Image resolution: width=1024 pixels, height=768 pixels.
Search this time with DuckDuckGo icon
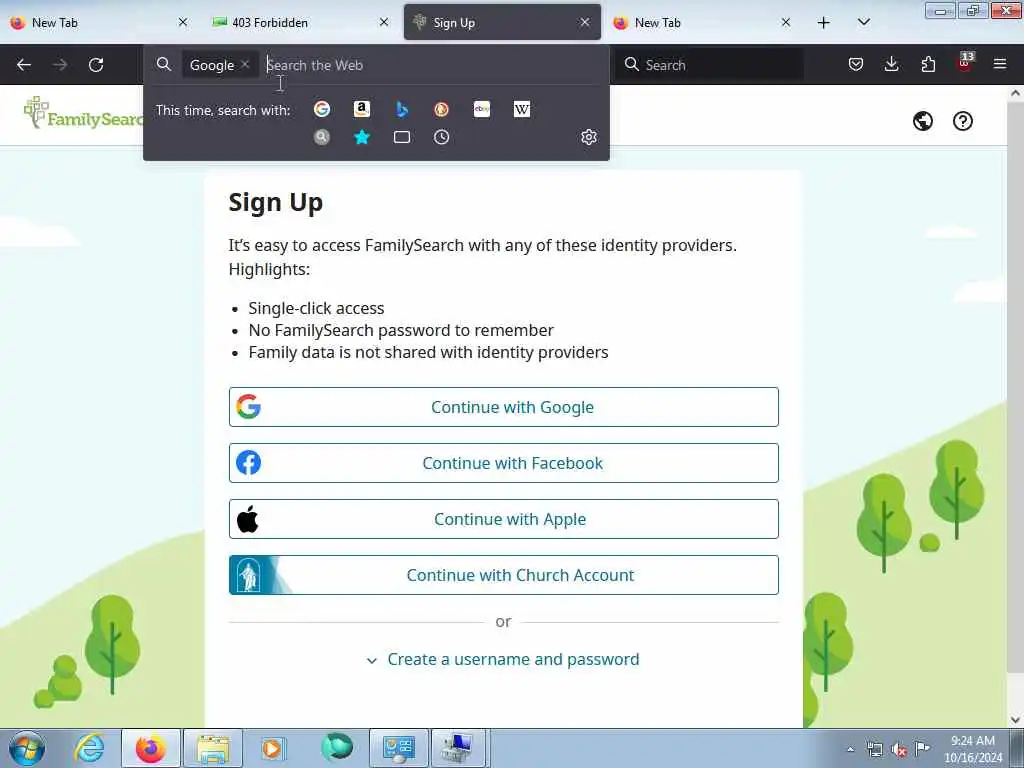coord(441,109)
